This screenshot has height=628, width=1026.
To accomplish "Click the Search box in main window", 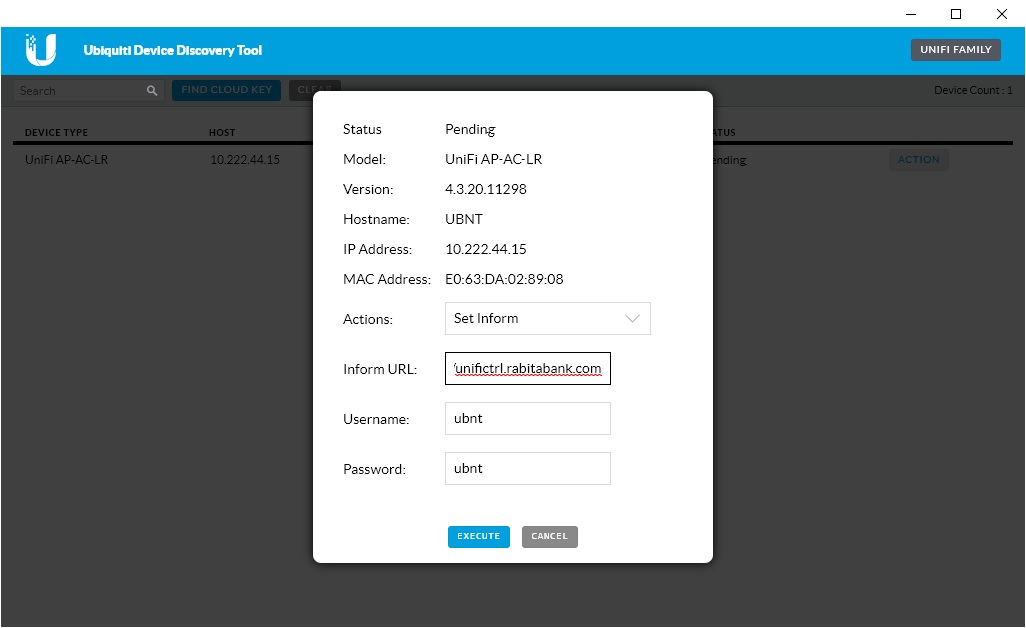I will pyautogui.click(x=88, y=91).
